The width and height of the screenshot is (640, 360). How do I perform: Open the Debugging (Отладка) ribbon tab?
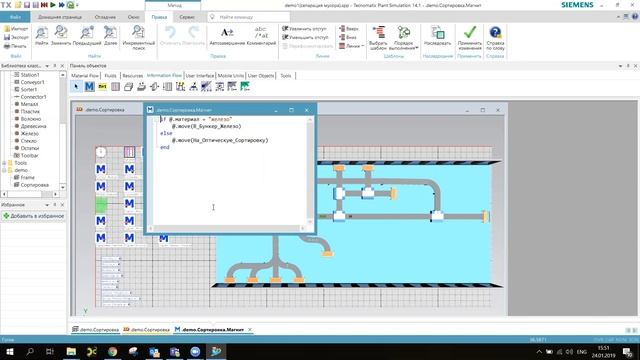tap(105, 17)
